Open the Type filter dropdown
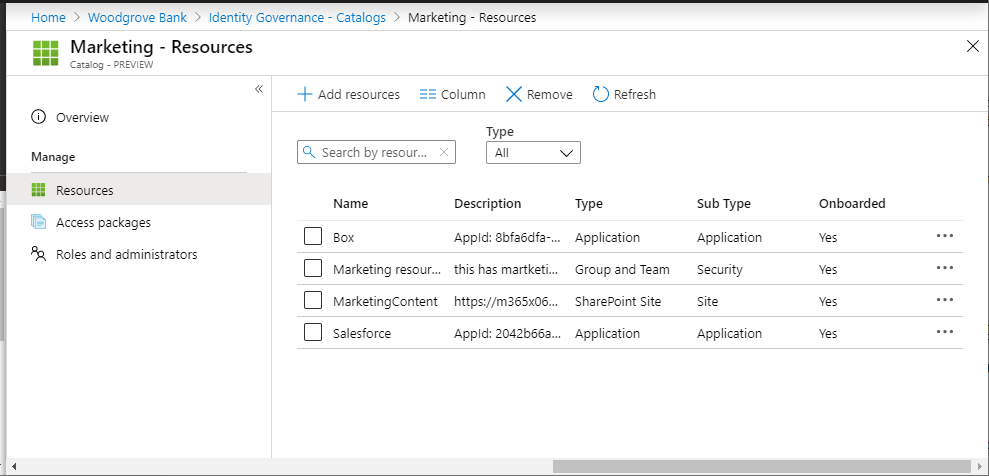 (x=533, y=153)
